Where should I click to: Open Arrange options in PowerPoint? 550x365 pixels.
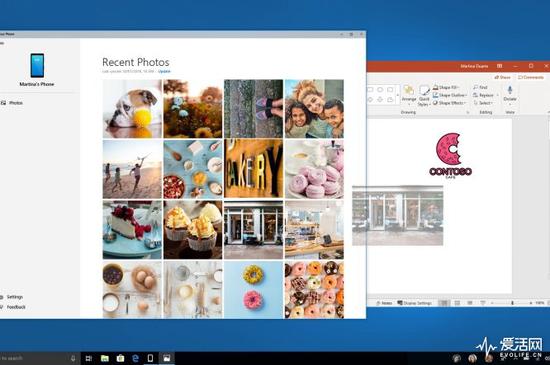click(408, 94)
